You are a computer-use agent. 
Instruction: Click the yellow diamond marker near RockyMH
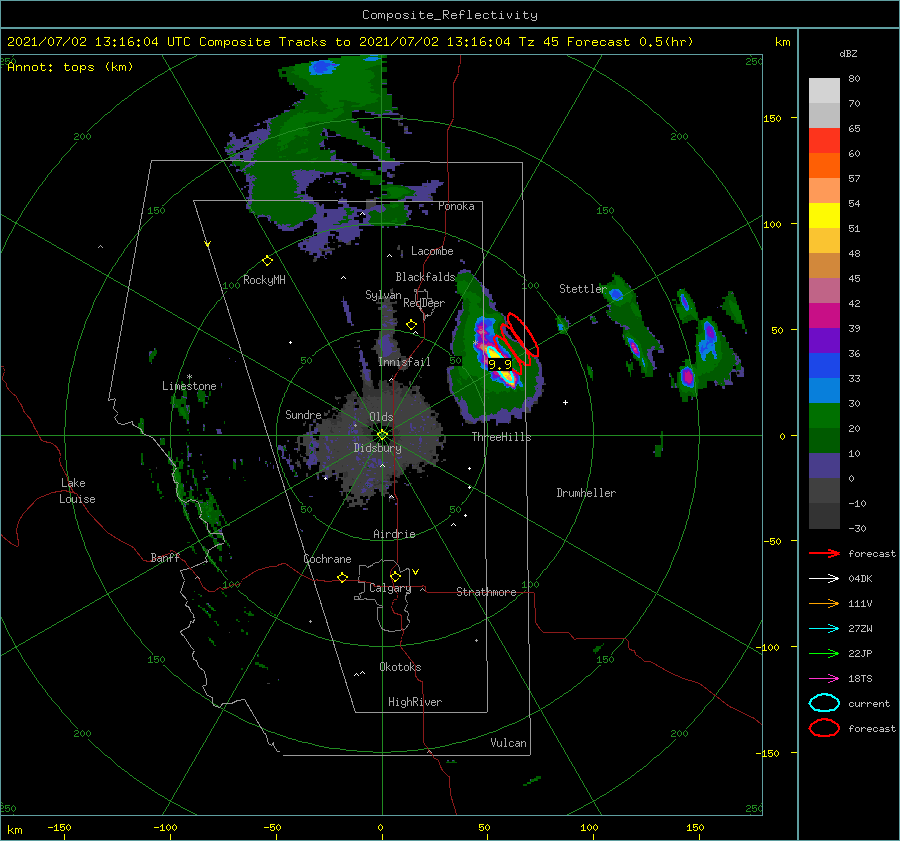[267, 261]
